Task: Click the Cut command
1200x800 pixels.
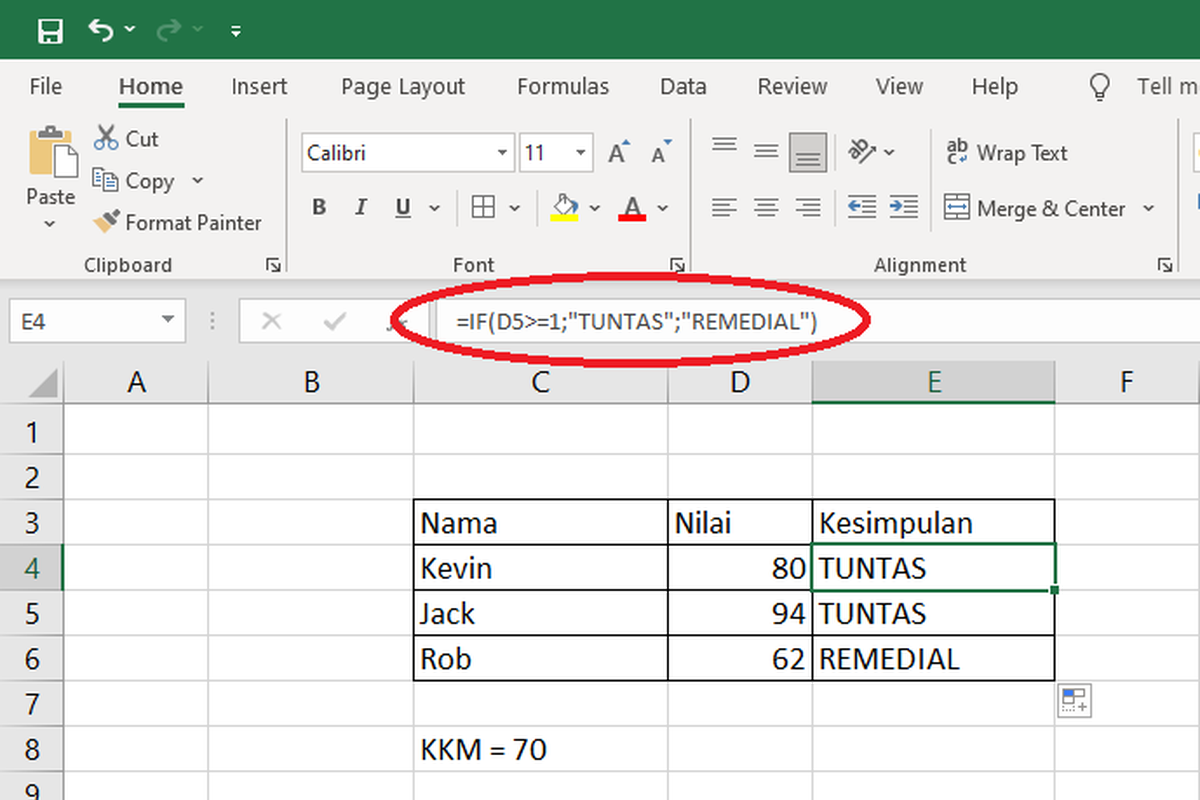Action: [x=126, y=138]
